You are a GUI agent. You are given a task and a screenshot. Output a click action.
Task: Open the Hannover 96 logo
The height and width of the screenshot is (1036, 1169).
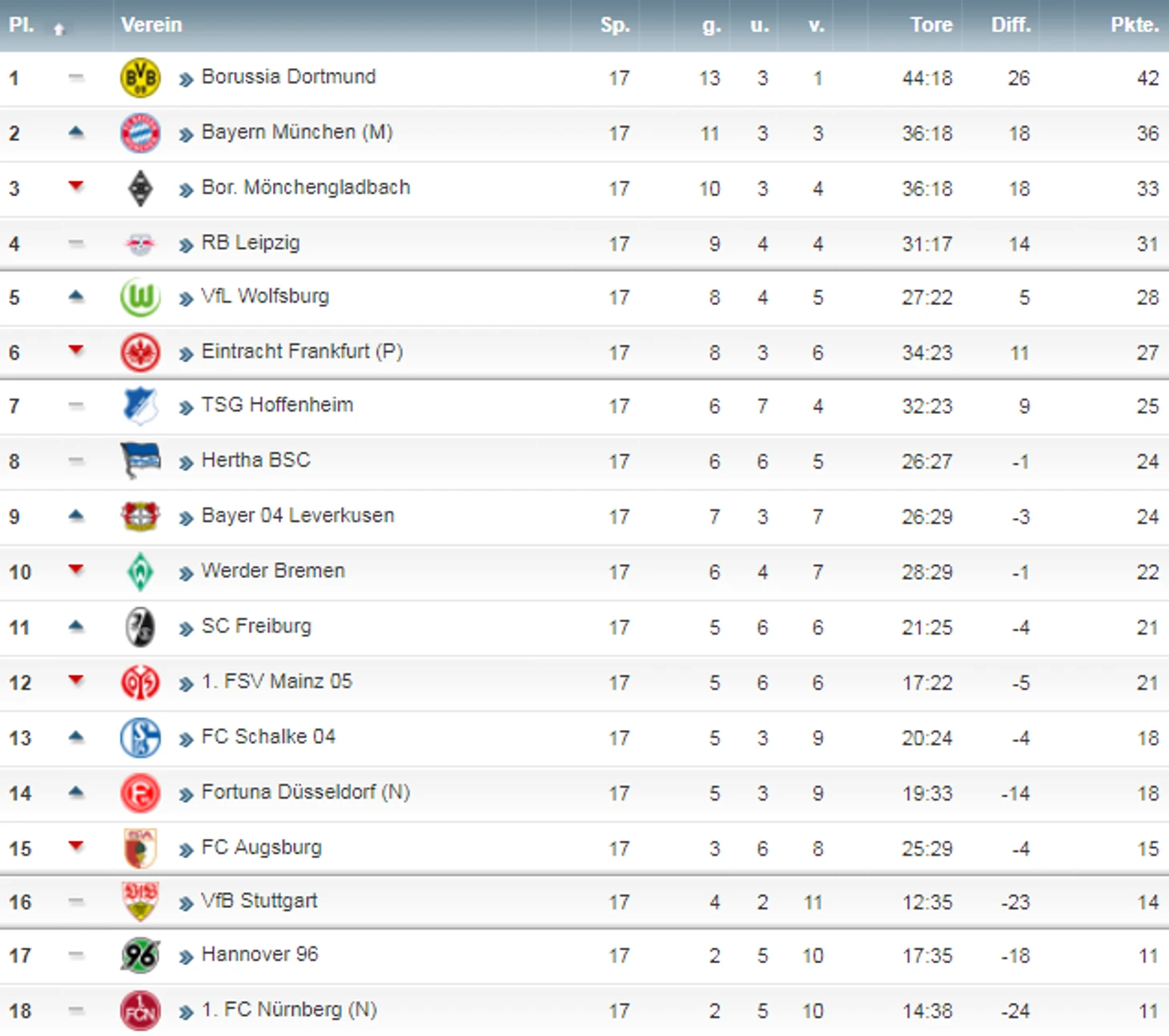[x=140, y=955]
